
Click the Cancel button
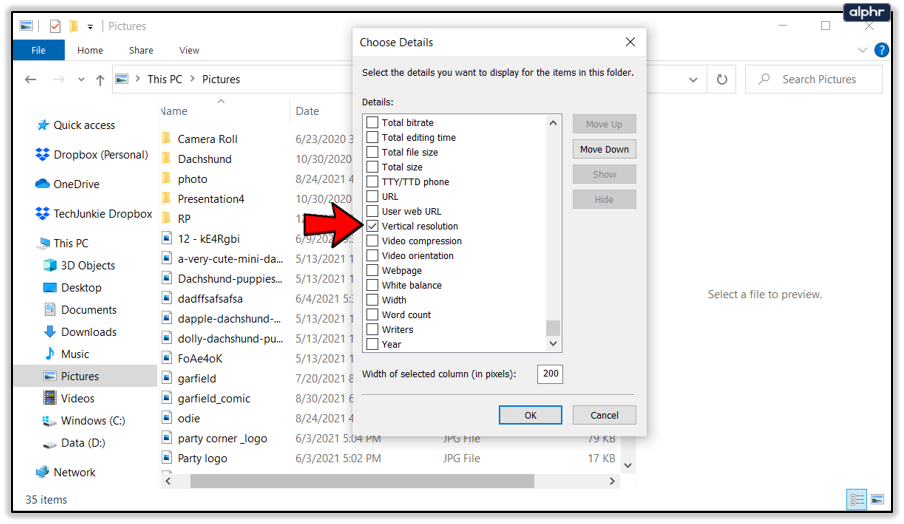click(x=604, y=415)
